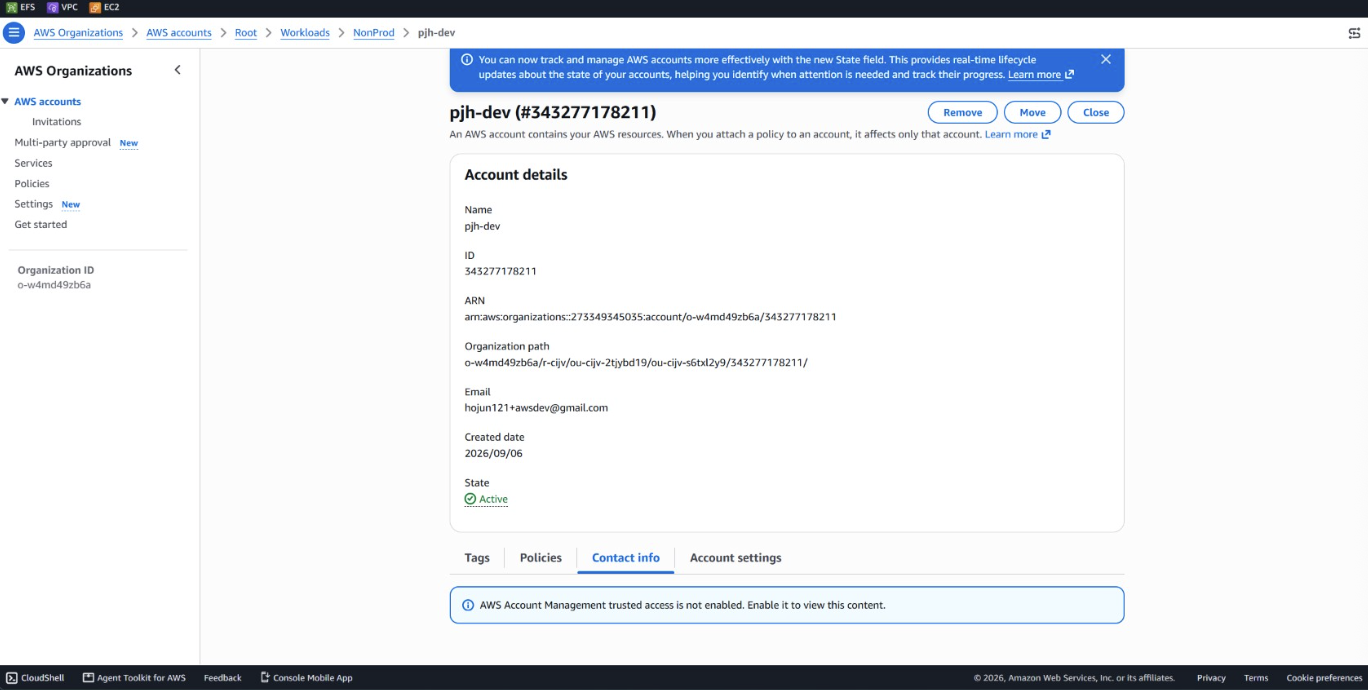Screen dimensions: 1368x690
Task: Collapse the AWS accounts tree node
Action: point(5,101)
